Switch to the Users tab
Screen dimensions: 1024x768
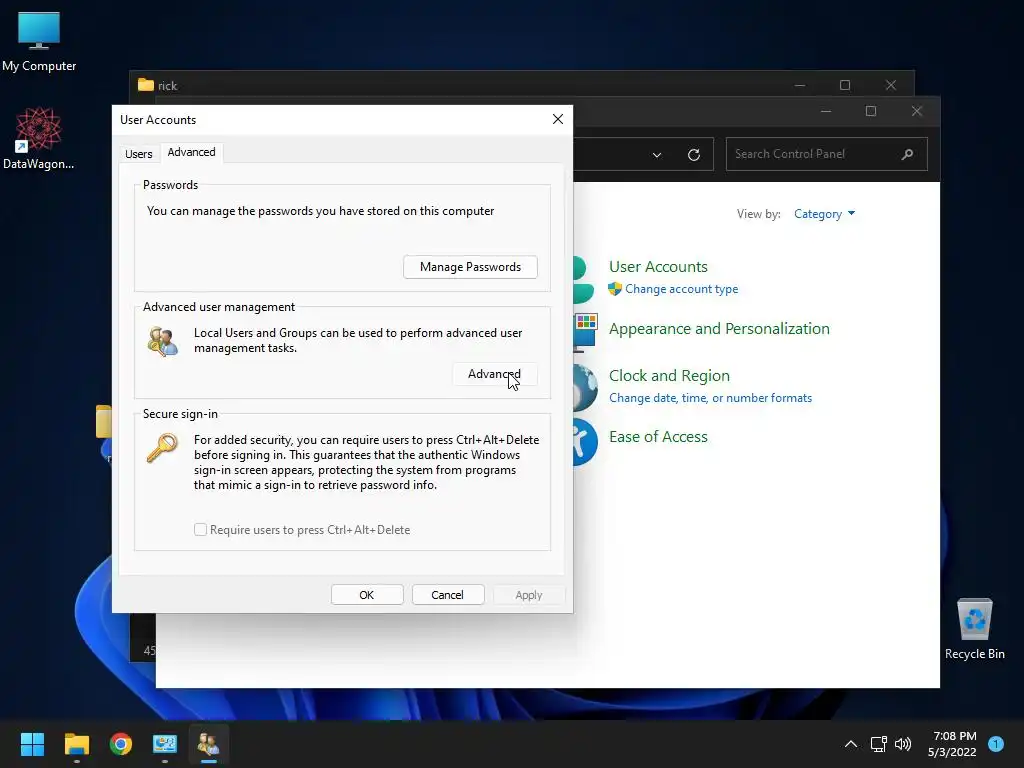(x=138, y=153)
